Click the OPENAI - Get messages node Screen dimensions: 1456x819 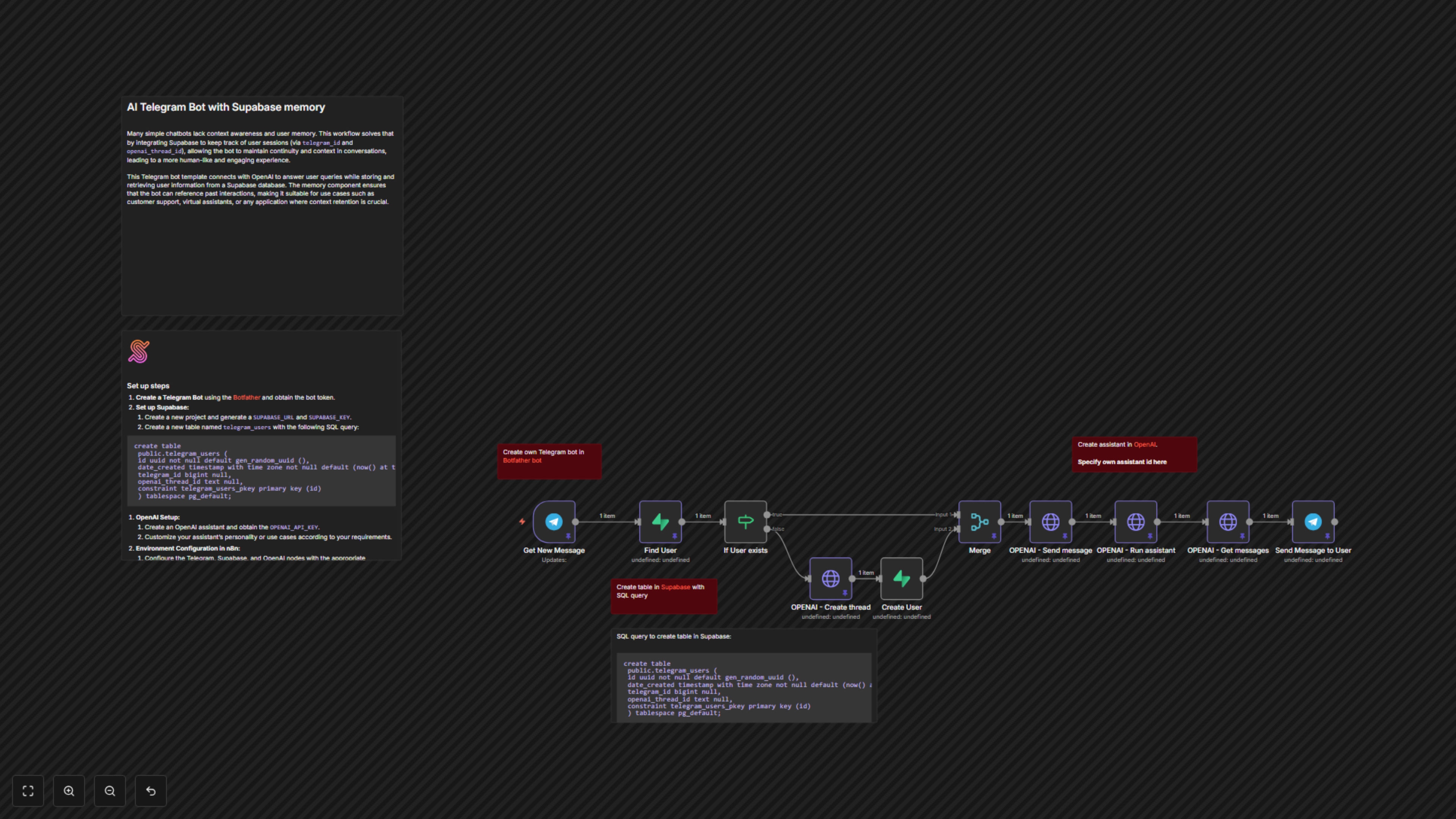coord(1228,521)
